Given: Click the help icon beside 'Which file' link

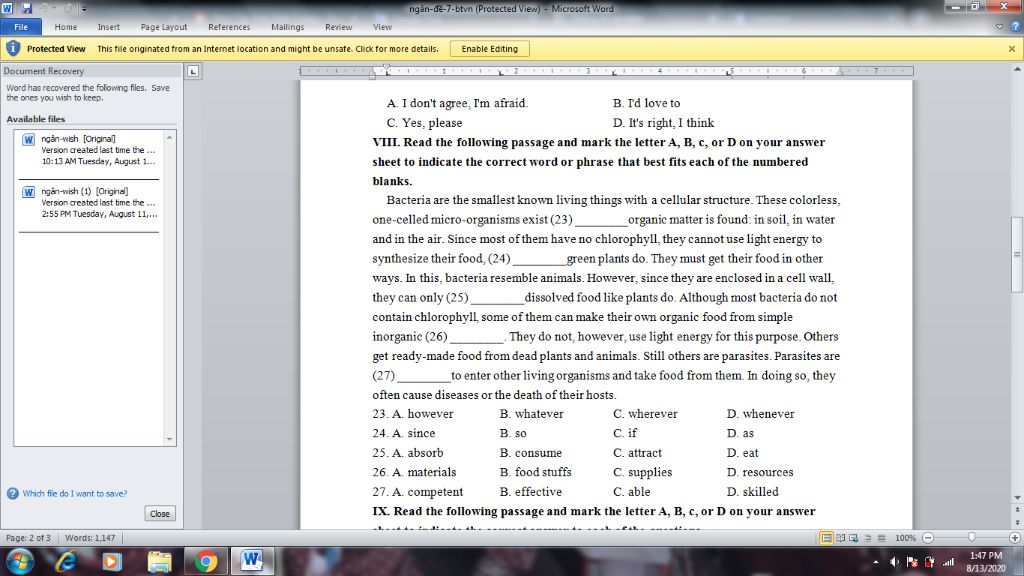Looking at the screenshot, I should [12, 494].
